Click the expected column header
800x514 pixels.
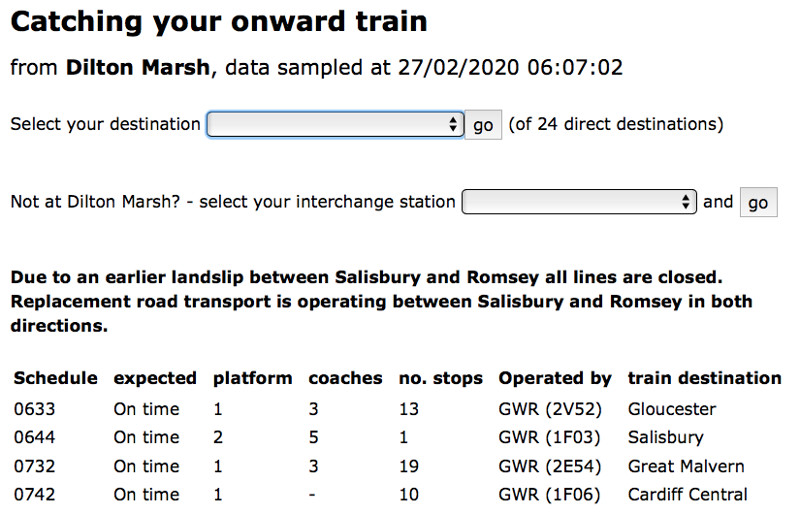[x=155, y=378]
